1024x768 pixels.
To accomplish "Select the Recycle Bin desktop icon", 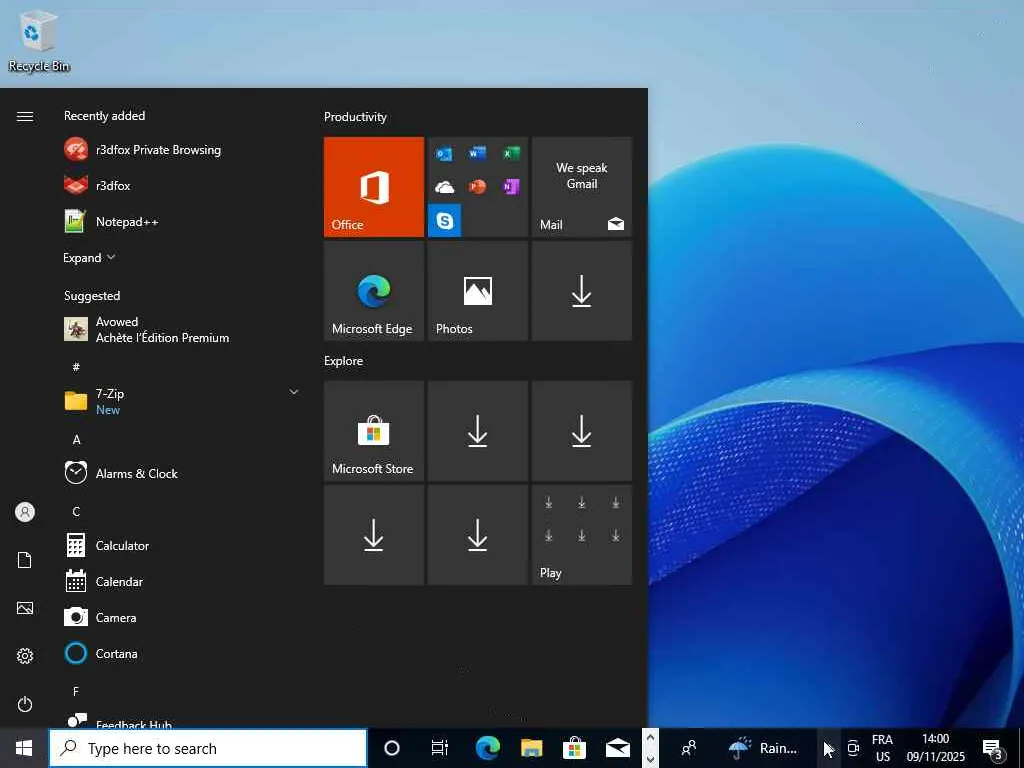I will click(x=39, y=40).
